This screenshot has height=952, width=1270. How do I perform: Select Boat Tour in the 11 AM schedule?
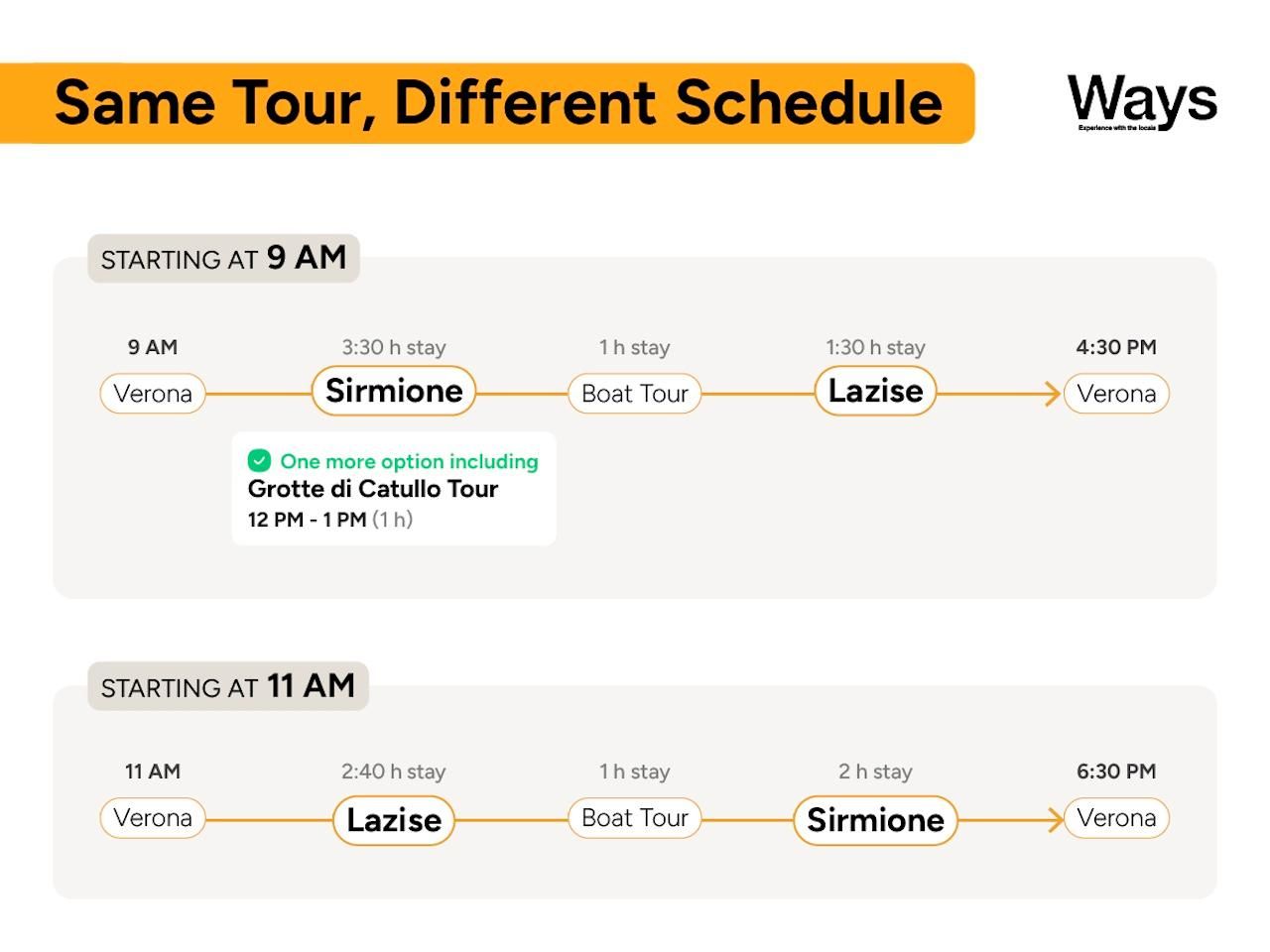(635, 818)
